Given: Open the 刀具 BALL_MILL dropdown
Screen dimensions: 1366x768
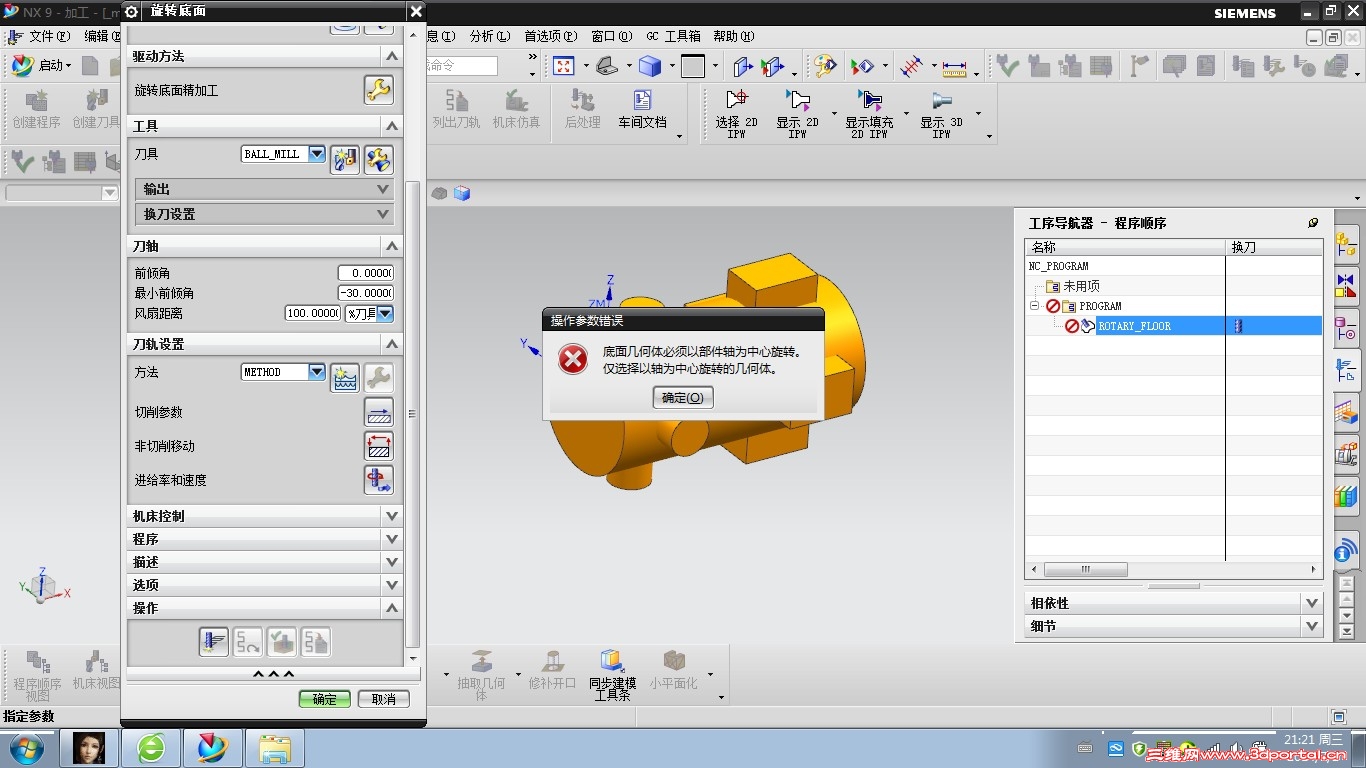Looking at the screenshot, I should tap(317, 154).
